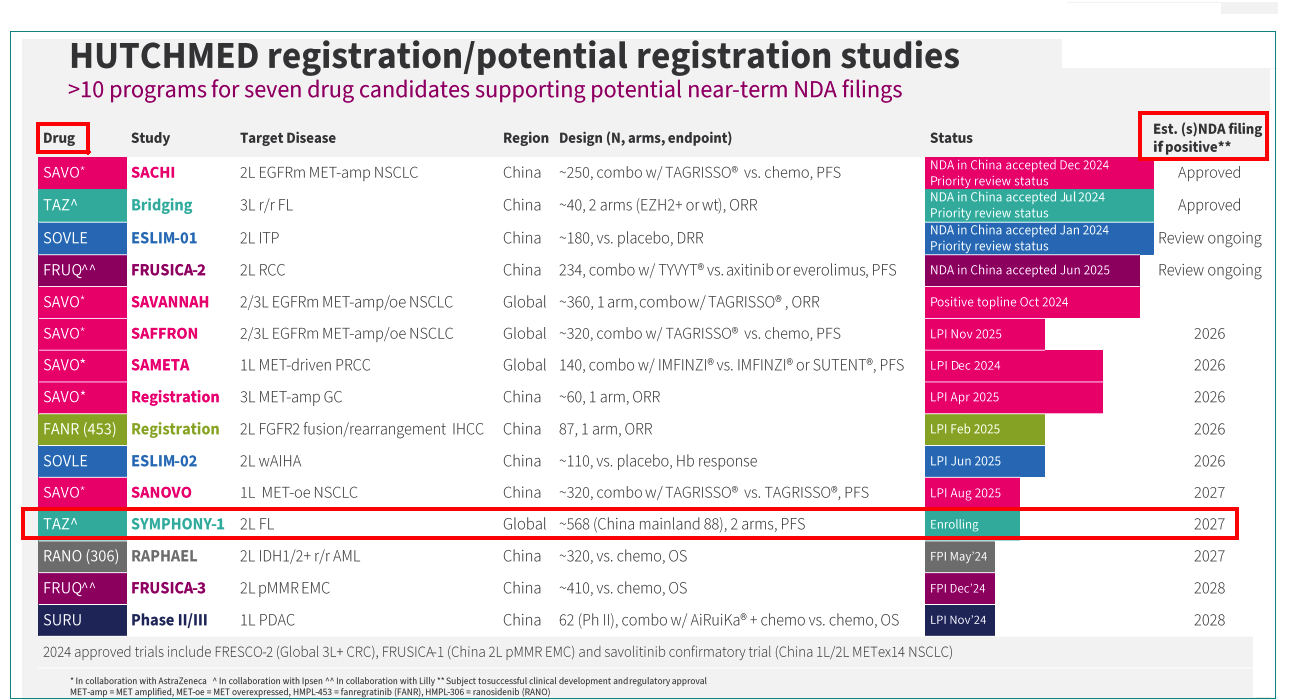This screenshot has height=700, width=1300.
Task: Click the SYMPHONY-1 study name
Action: [x=177, y=524]
